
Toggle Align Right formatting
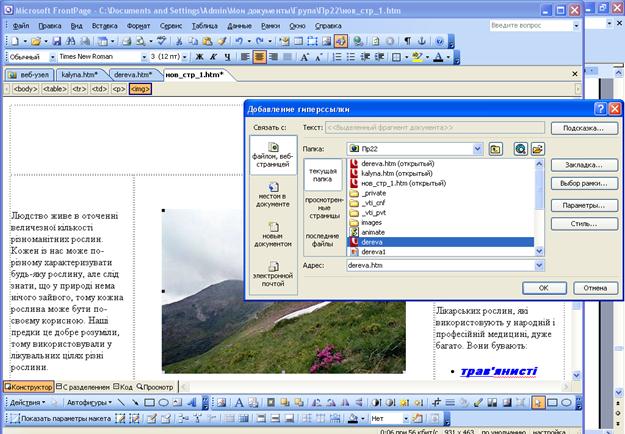[x=273, y=57]
